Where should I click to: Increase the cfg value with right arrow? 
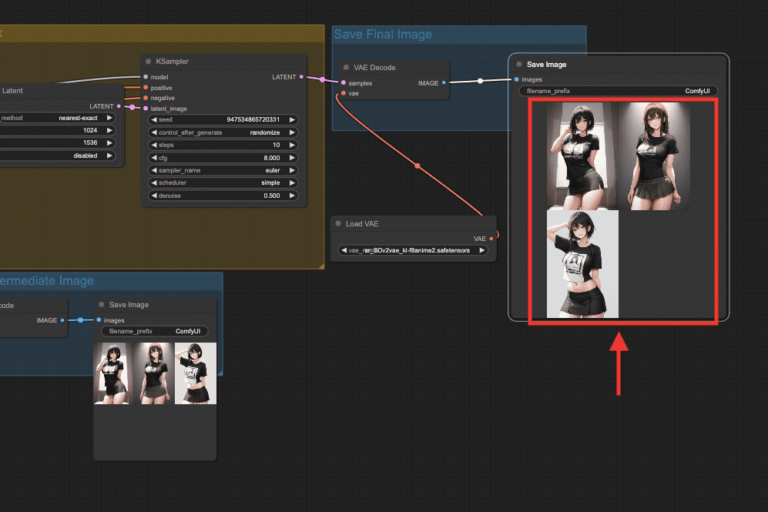pyautogui.click(x=292, y=158)
